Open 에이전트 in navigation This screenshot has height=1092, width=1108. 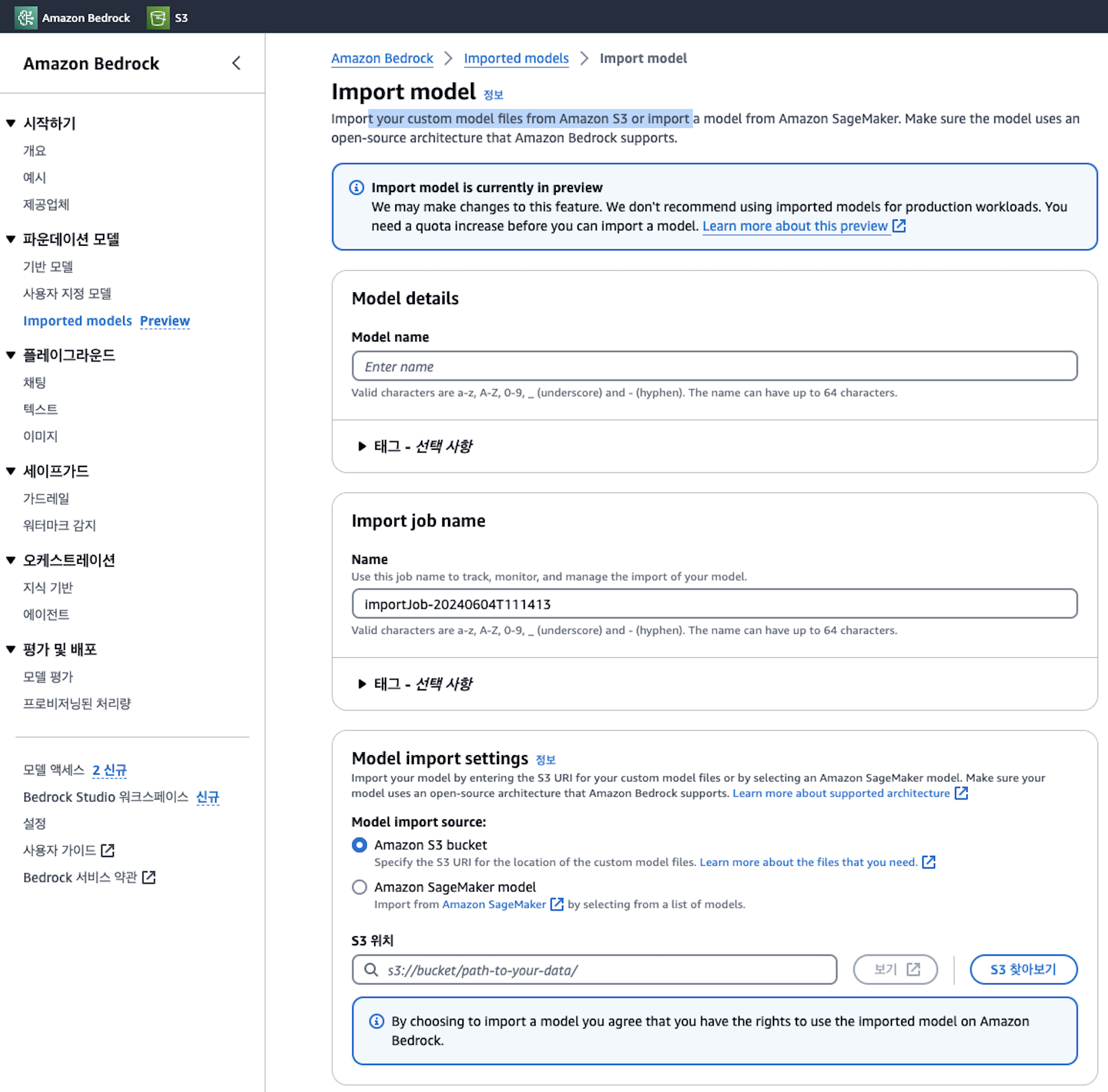[46, 615]
